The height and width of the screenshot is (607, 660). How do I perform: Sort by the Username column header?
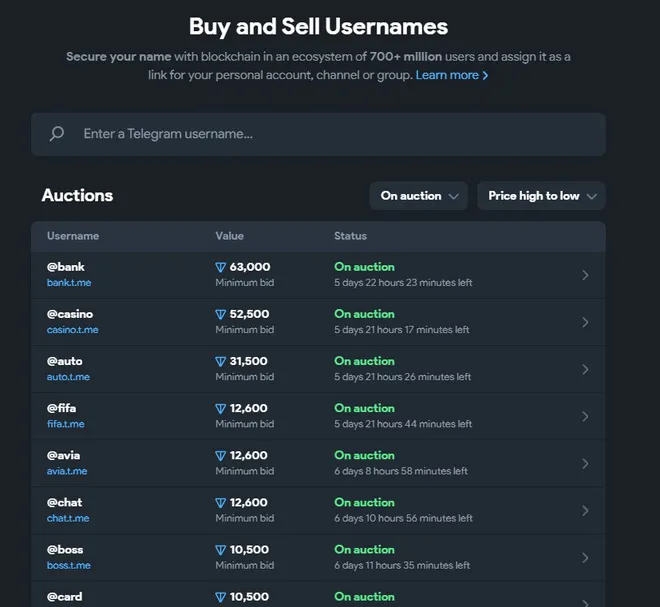[x=73, y=236]
